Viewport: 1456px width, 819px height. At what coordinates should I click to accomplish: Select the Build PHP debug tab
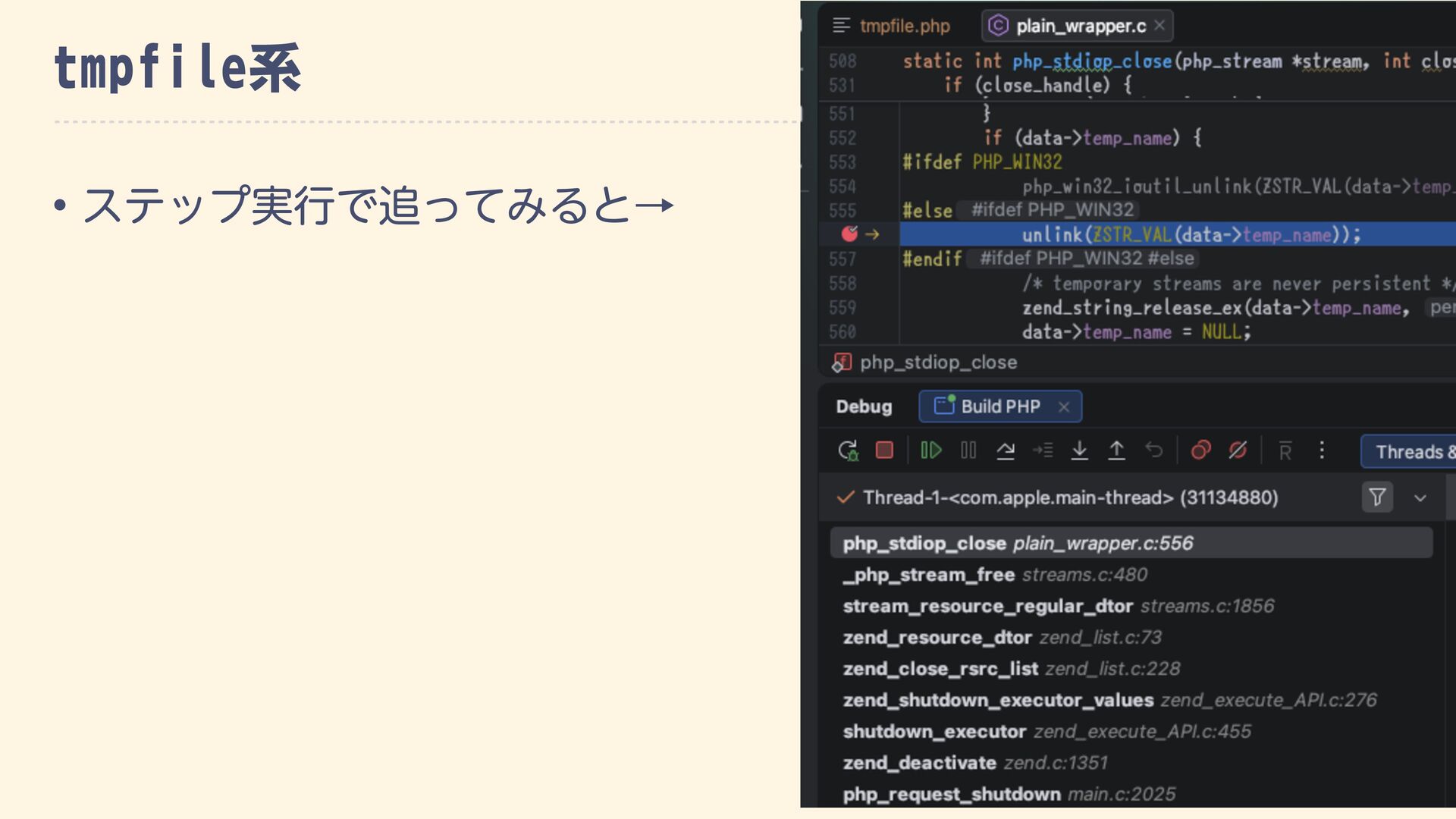[999, 406]
